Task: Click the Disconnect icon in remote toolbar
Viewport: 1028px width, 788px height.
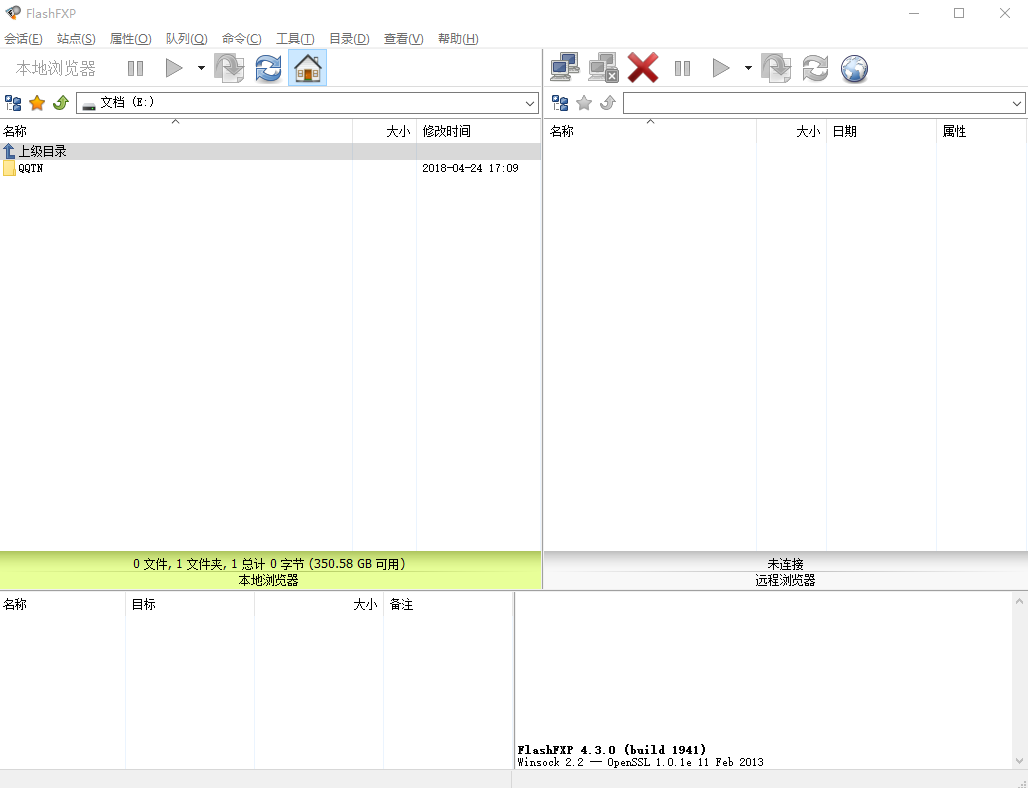Action: [603, 68]
